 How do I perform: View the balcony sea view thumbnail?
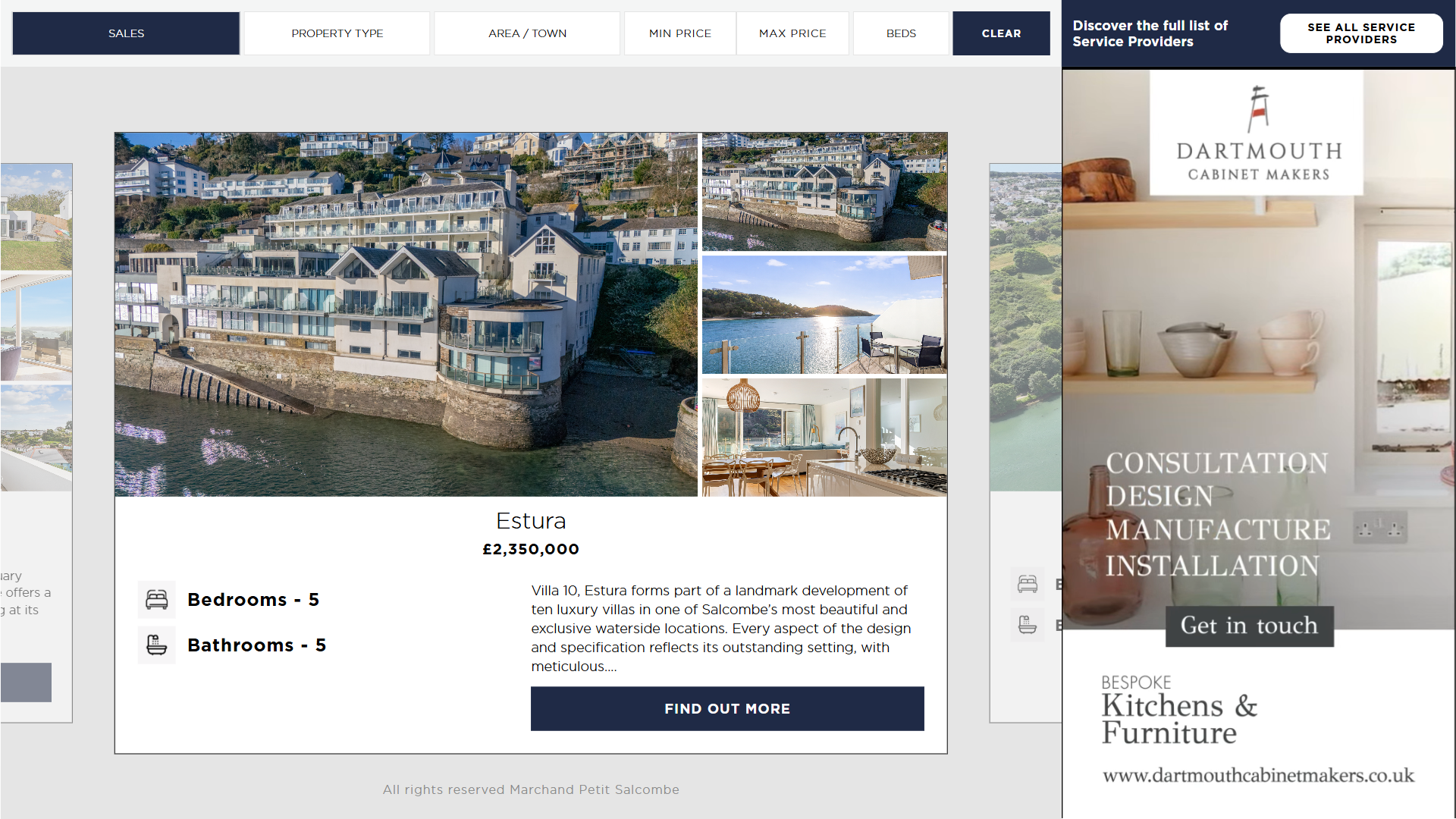pos(824,315)
